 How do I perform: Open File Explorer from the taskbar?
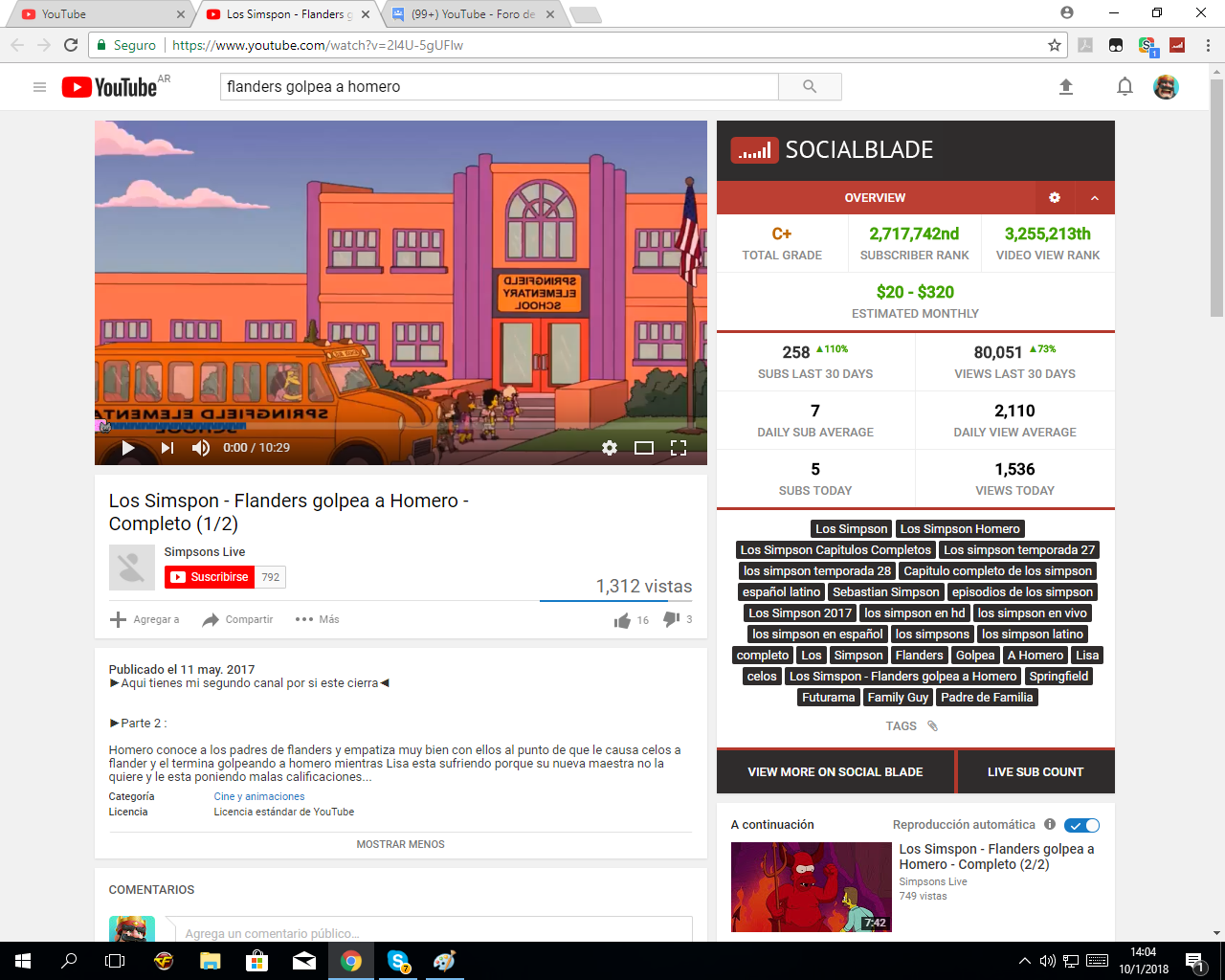pos(211,961)
